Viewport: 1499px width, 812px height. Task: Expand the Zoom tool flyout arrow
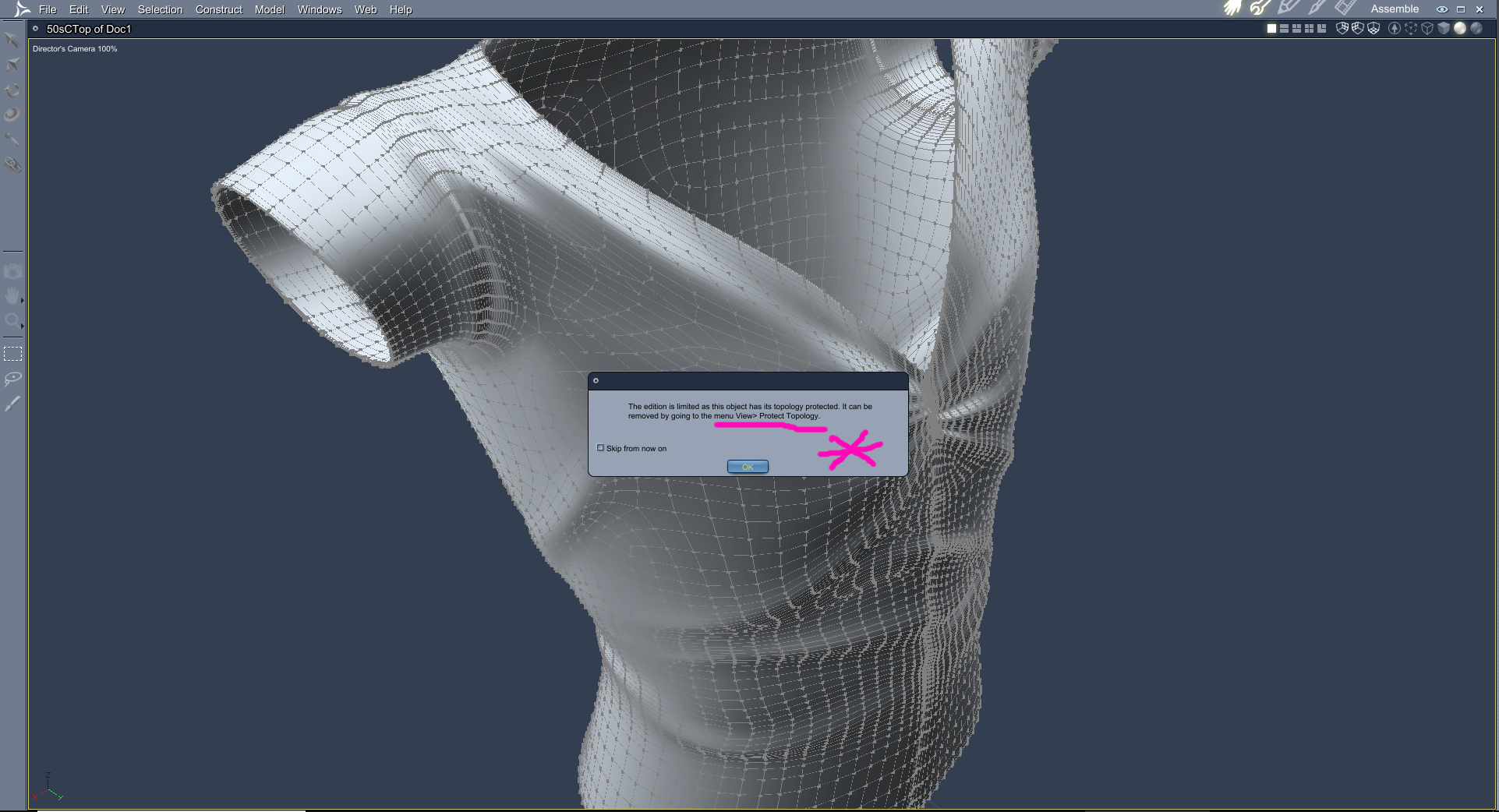click(23, 326)
